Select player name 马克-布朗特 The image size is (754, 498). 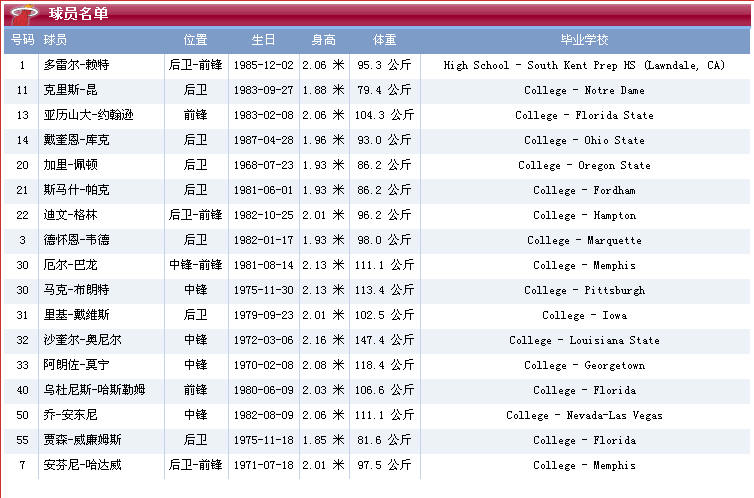pyautogui.click(x=76, y=290)
